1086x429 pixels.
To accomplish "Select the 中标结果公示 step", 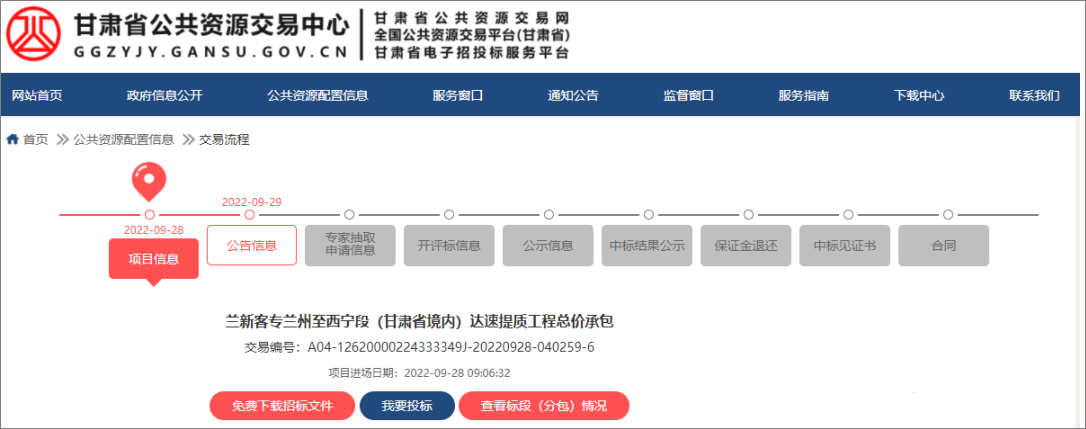I will (x=647, y=245).
